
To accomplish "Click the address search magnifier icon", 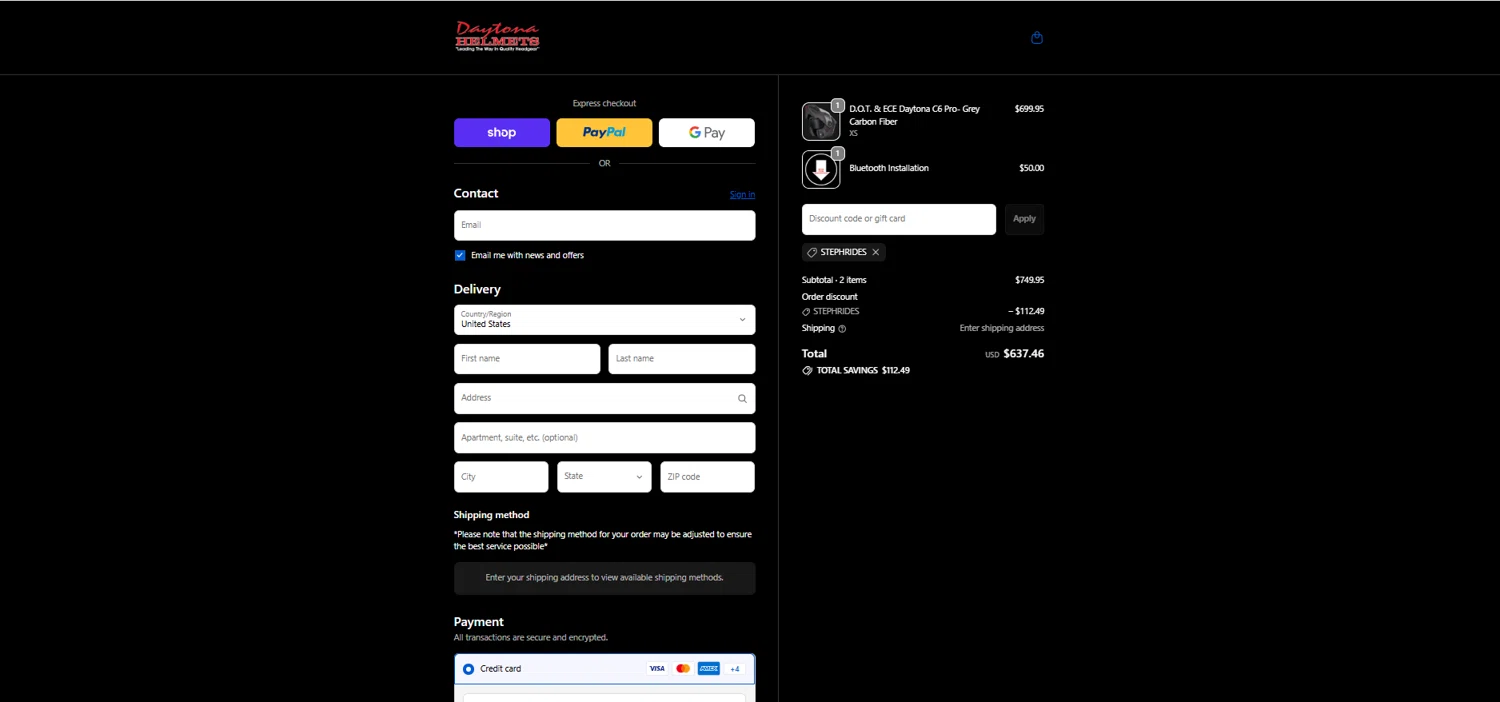I will click(742, 398).
